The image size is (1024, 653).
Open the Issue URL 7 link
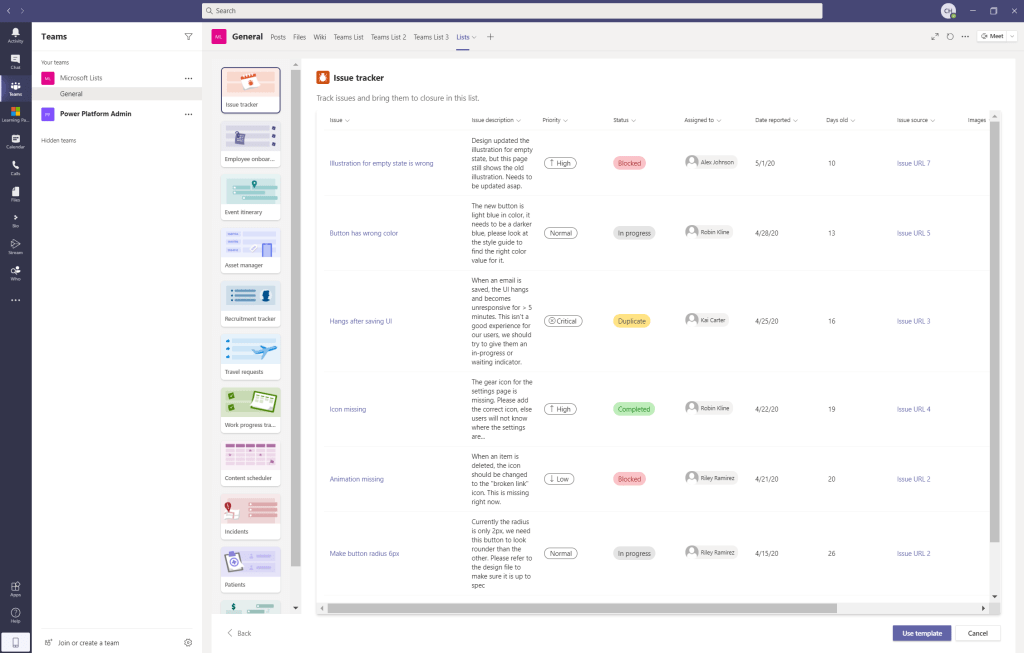913,163
